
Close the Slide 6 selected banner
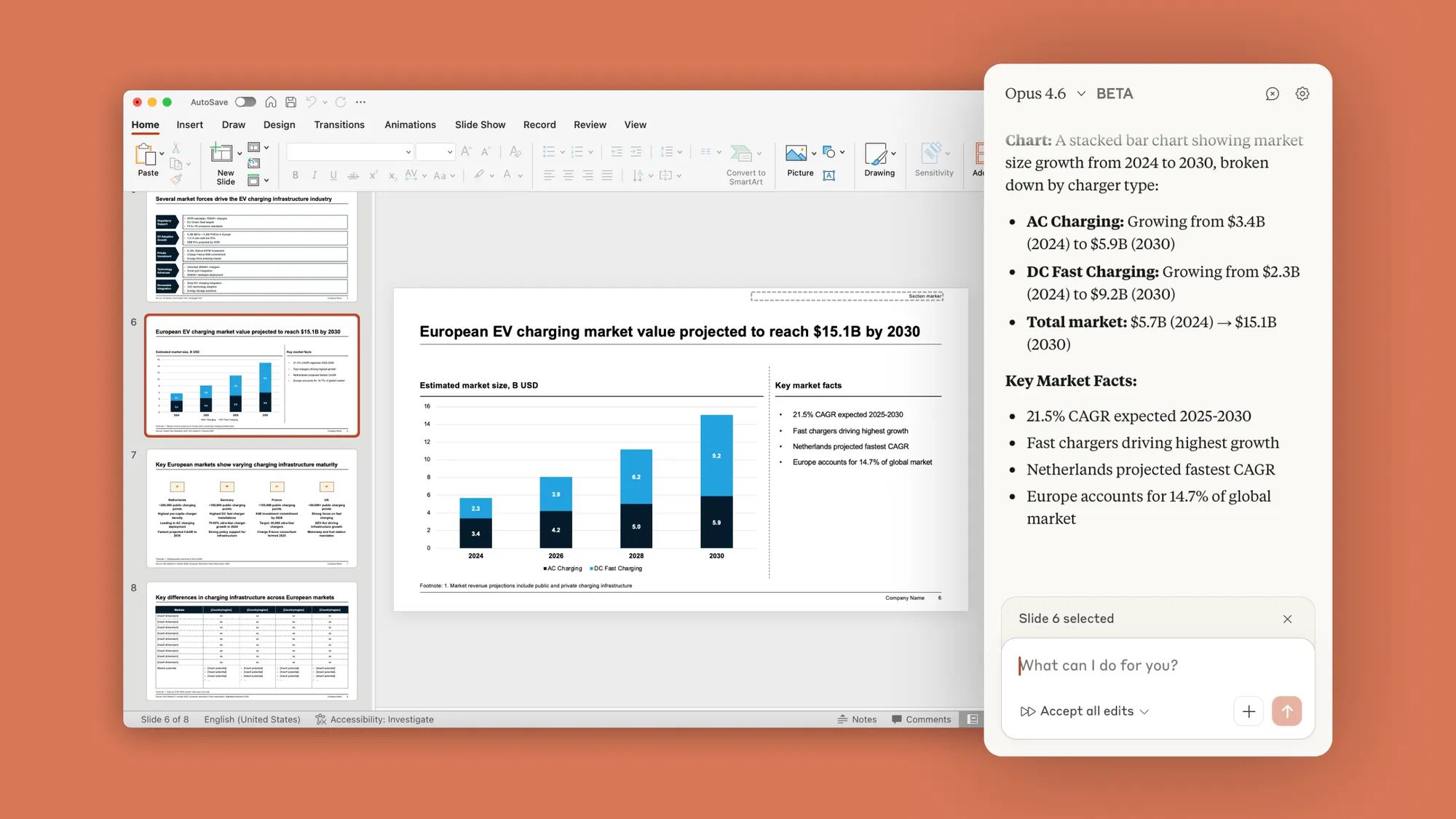[1287, 619]
